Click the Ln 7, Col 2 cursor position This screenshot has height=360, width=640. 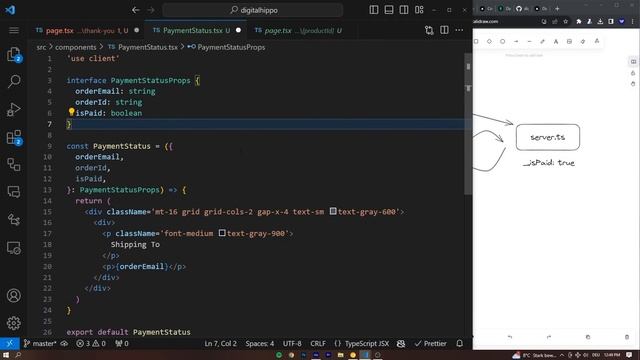pos(220,343)
